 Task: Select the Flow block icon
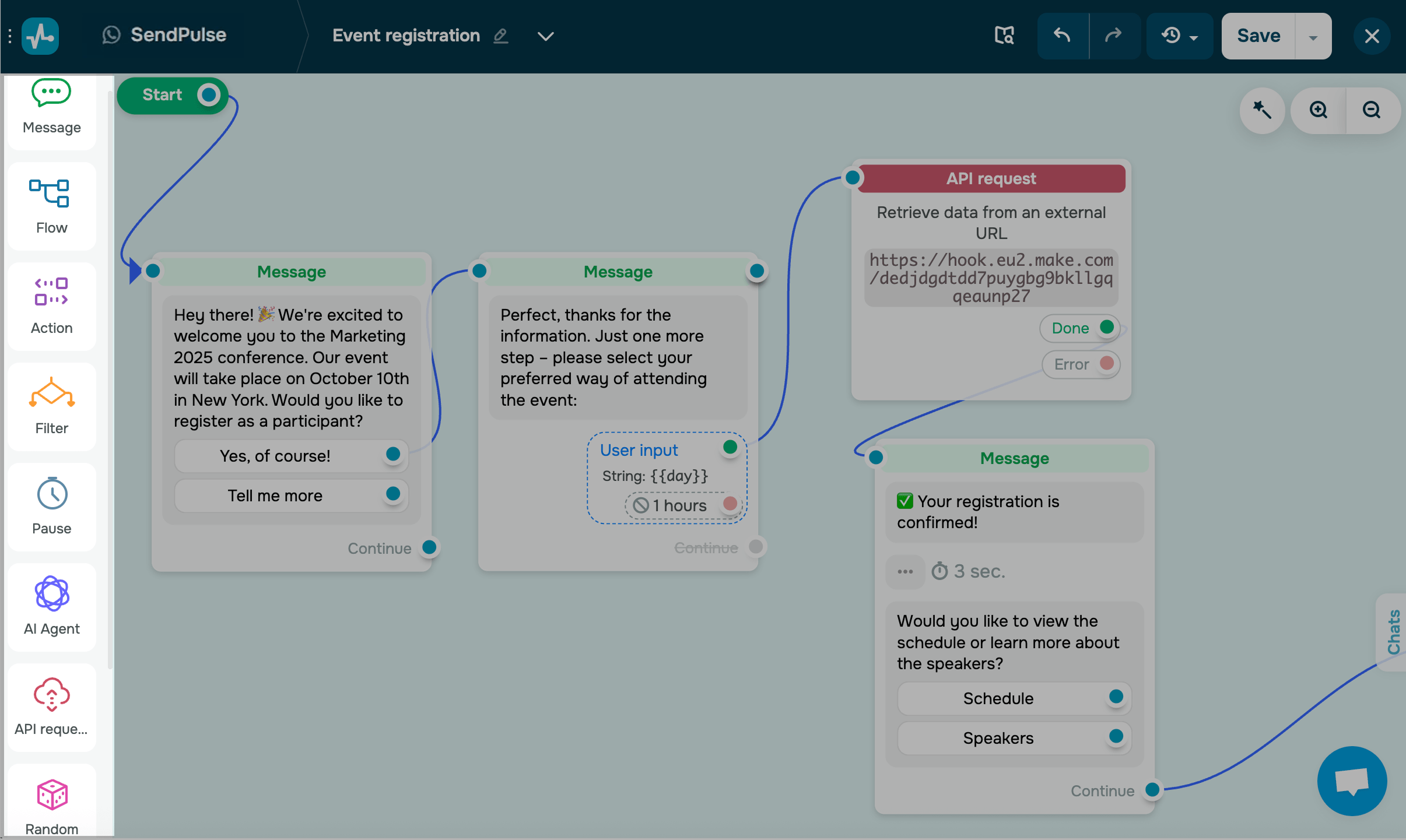click(x=50, y=194)
